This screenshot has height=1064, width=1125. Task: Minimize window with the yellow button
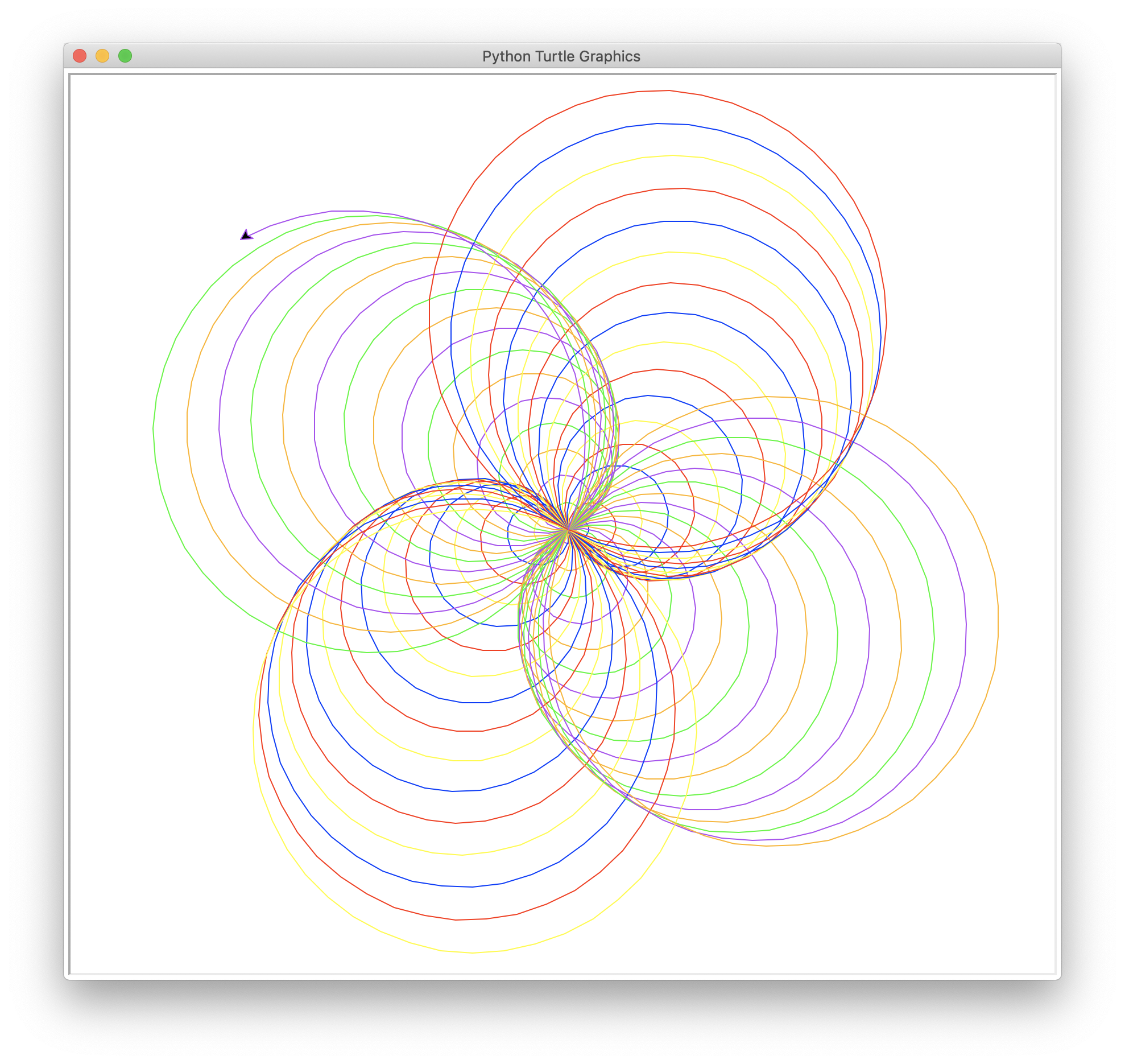[102, 56]
